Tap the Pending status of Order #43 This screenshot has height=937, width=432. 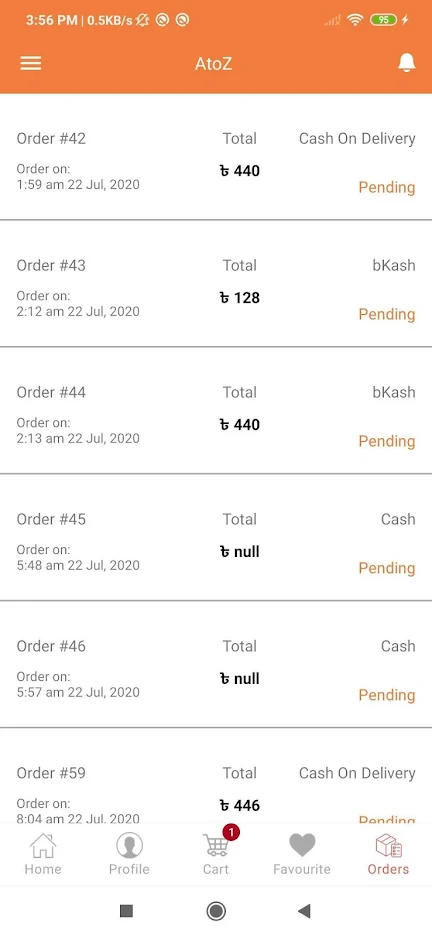coord(387,314)
